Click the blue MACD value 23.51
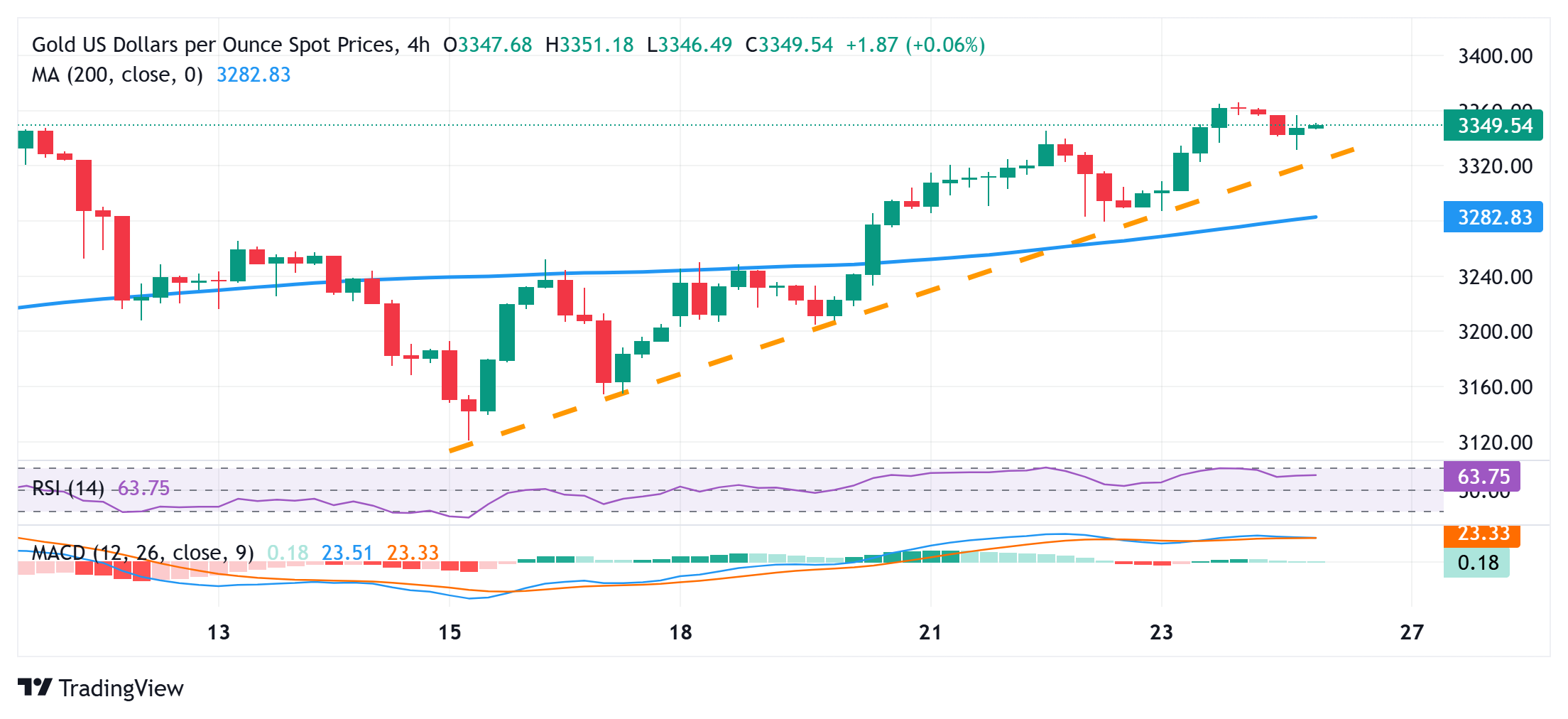 click(347, 552)
